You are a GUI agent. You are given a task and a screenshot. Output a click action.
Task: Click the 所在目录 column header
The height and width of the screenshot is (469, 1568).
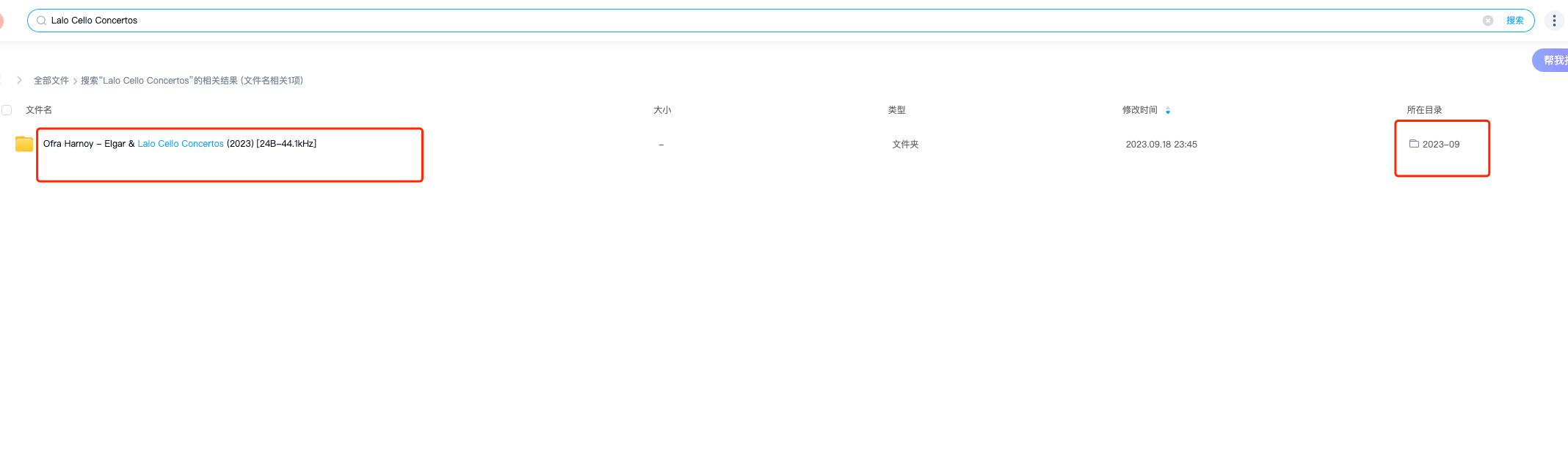click(1424, 110)
